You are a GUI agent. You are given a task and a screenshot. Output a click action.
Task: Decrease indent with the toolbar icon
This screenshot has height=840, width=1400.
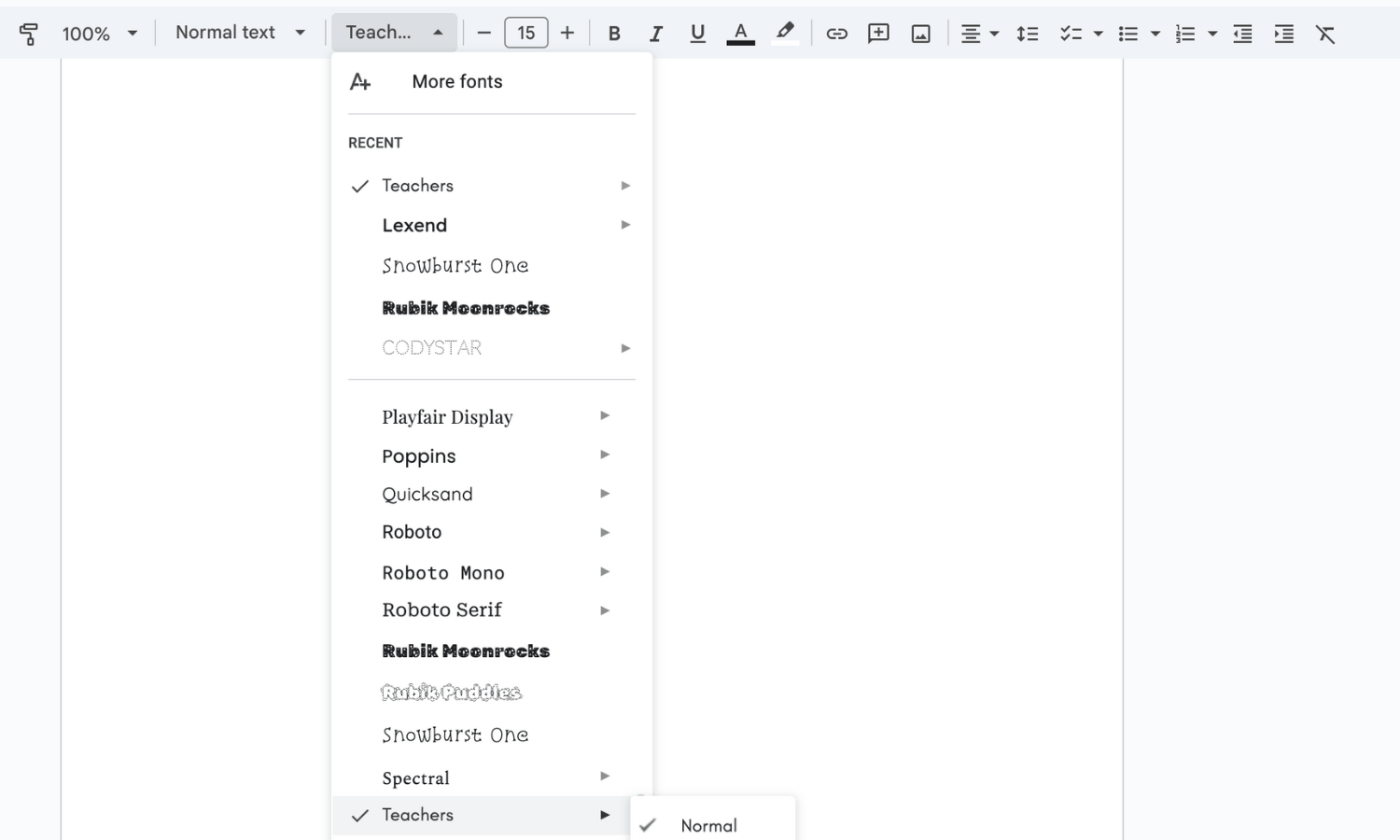pos(1242,34)
